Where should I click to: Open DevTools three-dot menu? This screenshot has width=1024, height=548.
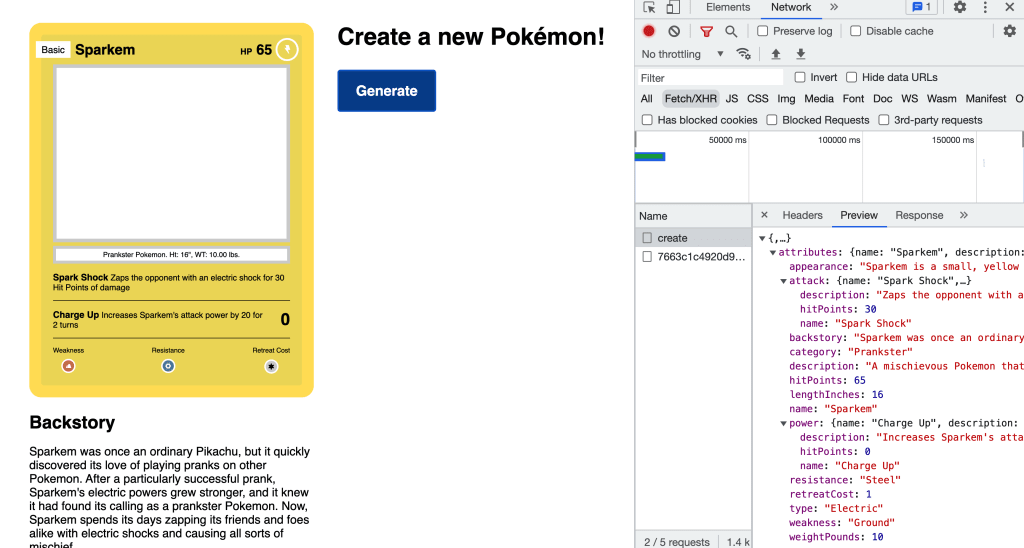[985, 7]
